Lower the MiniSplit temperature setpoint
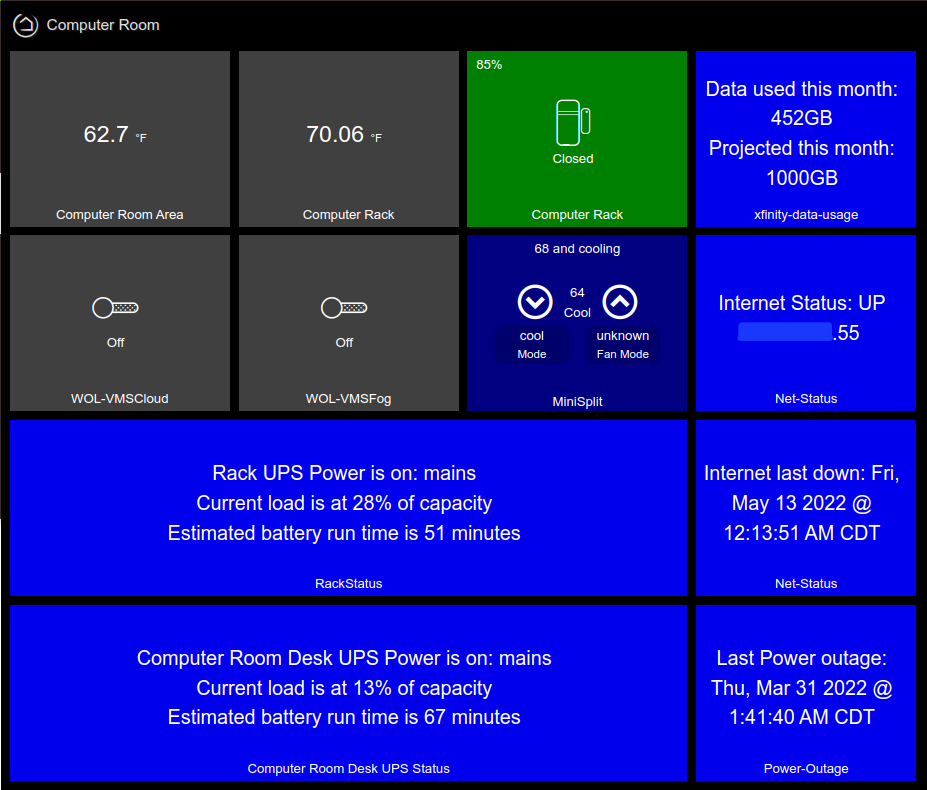This screenshot has width=927, height=790. [534, 302]
